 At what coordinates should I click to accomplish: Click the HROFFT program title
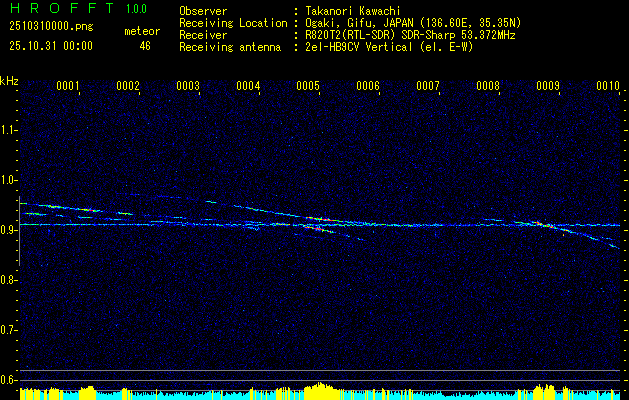[62, 8]
